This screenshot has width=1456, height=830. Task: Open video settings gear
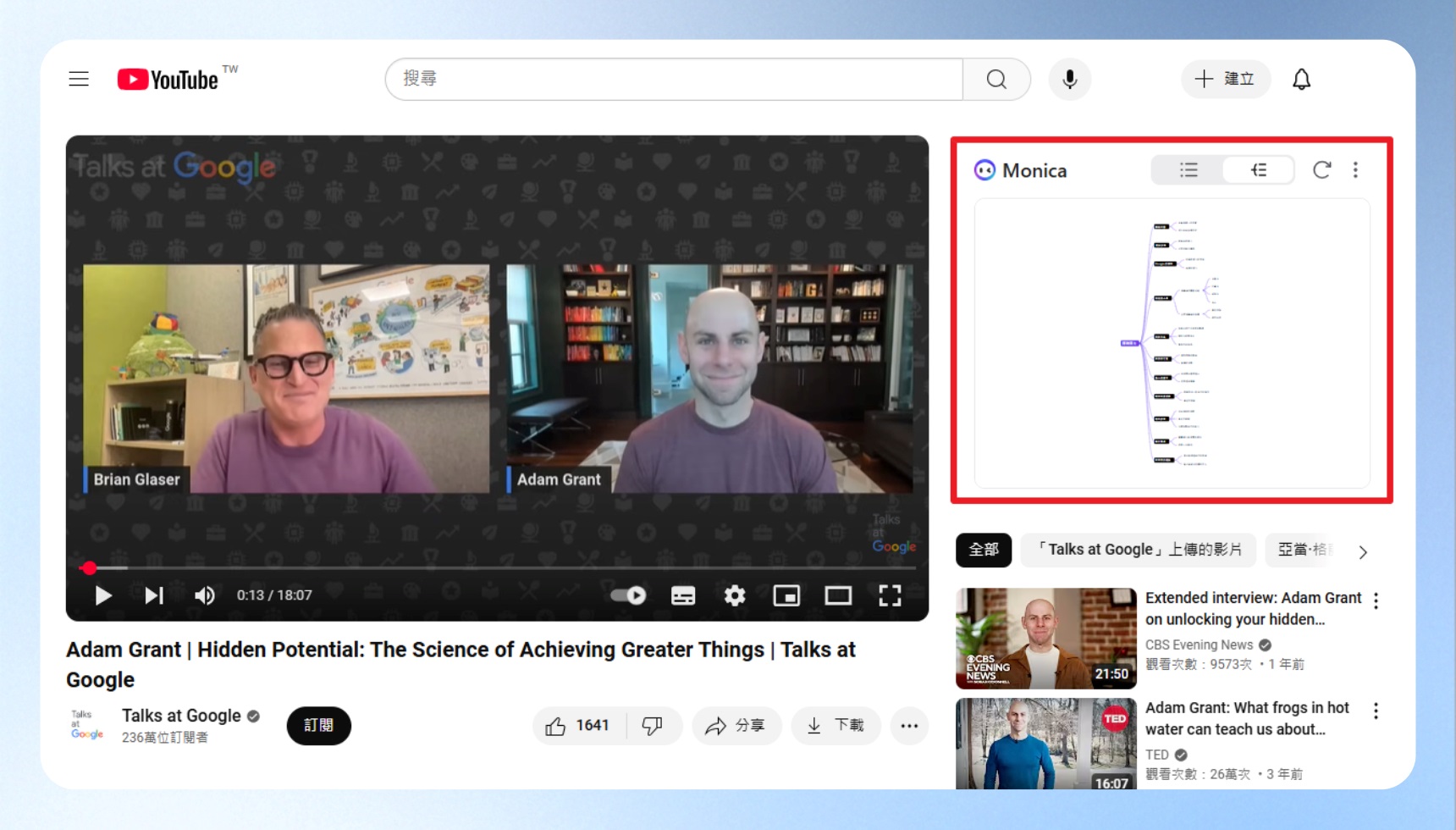click(x=735, y=595)
